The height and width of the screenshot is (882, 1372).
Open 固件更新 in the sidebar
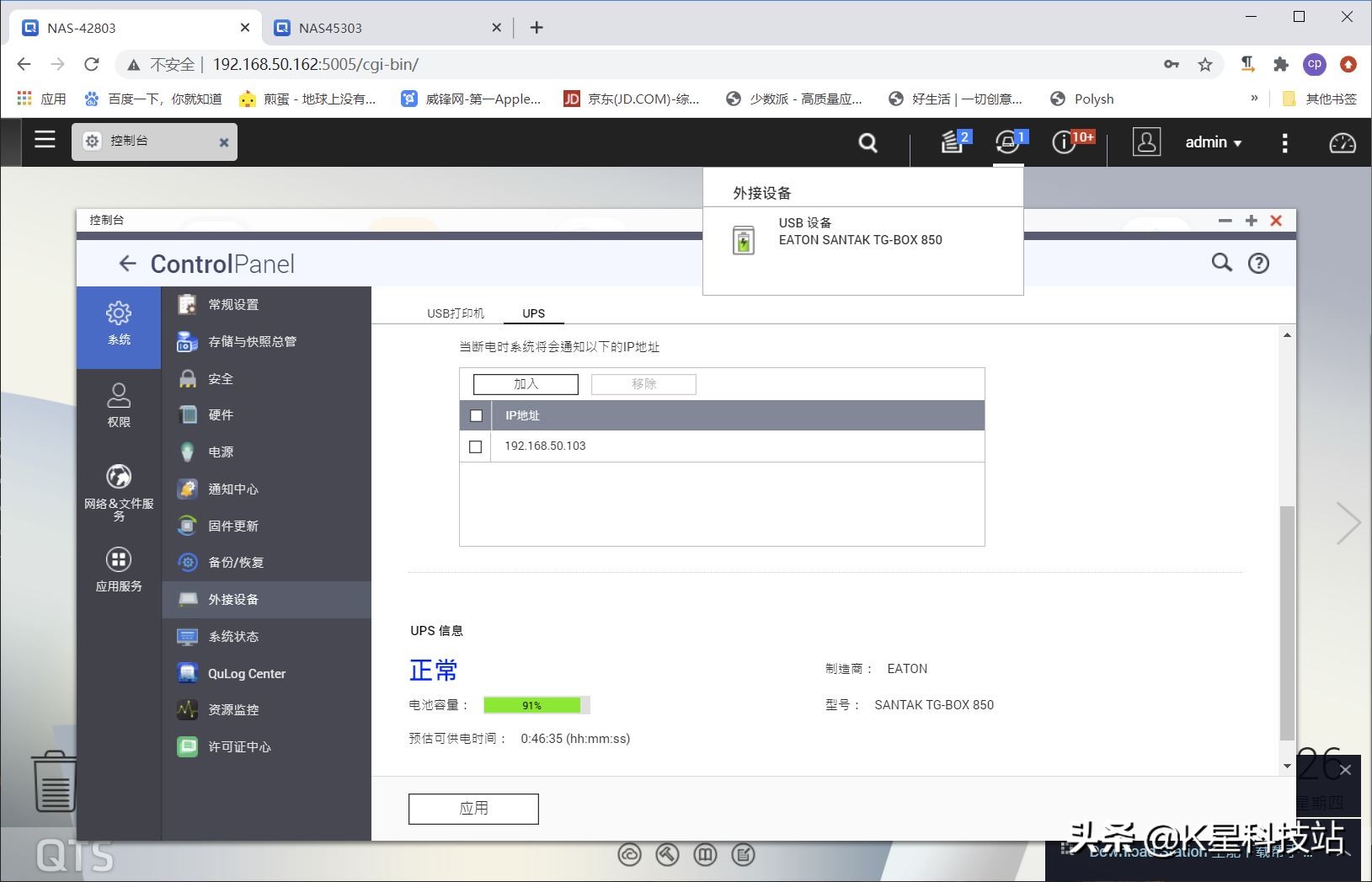266,526
